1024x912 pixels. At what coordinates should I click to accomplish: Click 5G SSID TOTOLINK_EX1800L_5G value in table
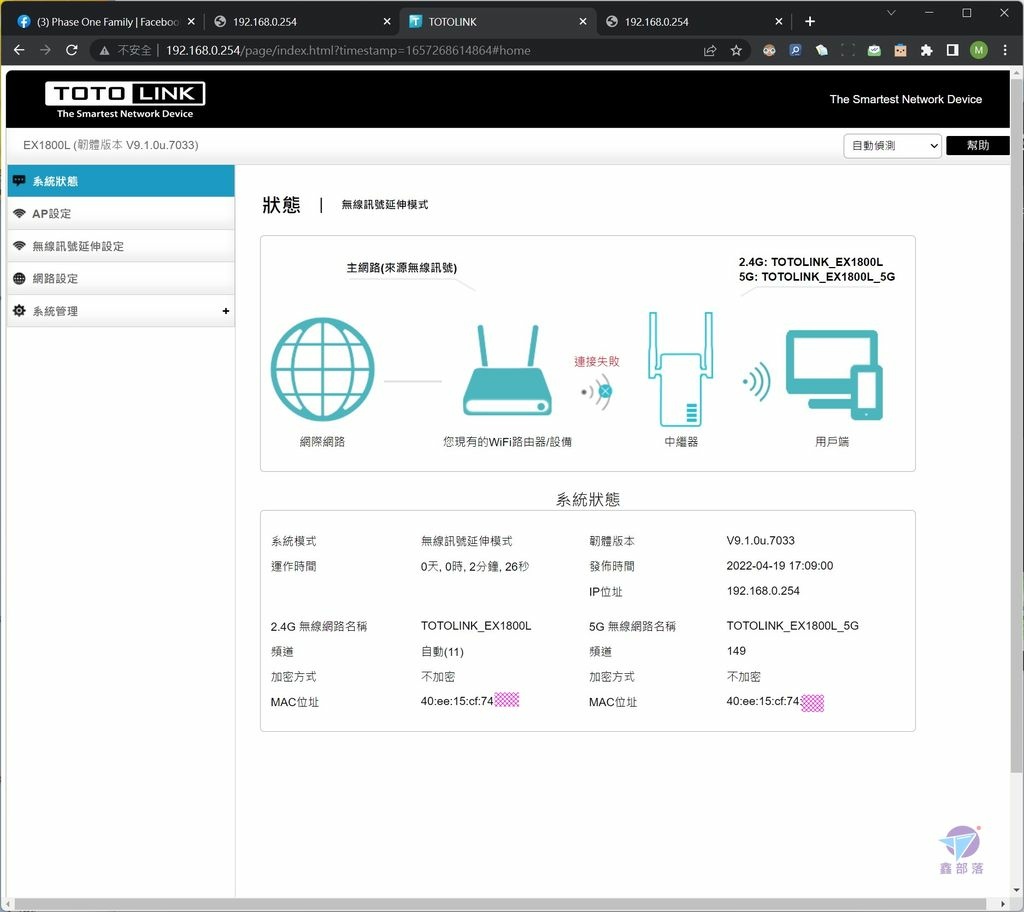pyautogui.click(x=792, y=626)
